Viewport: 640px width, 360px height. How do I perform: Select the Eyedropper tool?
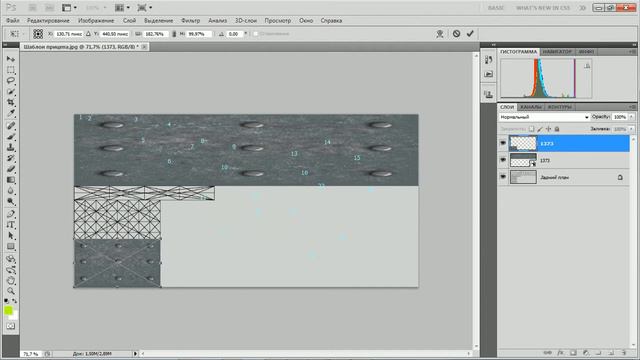[11, 113]
